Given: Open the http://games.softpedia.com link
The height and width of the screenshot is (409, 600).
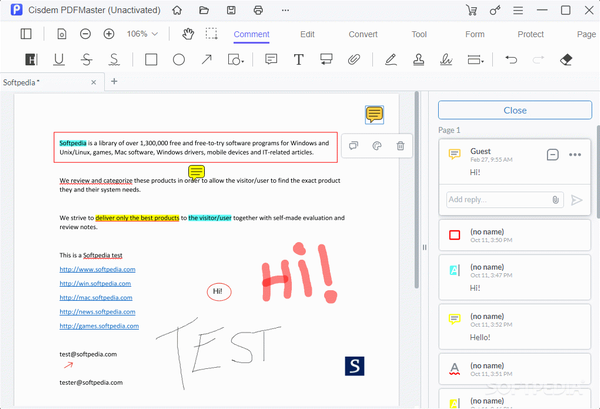Looking at the screenshot, I should pyautogui.click(x=99, y=326).
